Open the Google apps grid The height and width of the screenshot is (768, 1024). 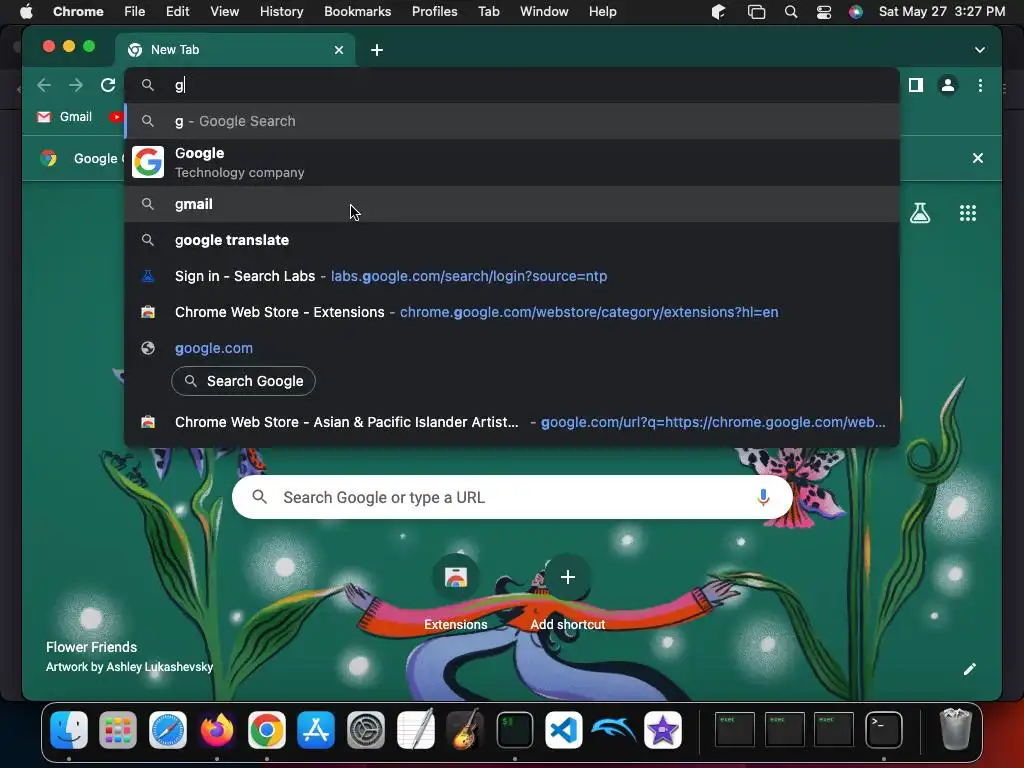pos(968,213)
